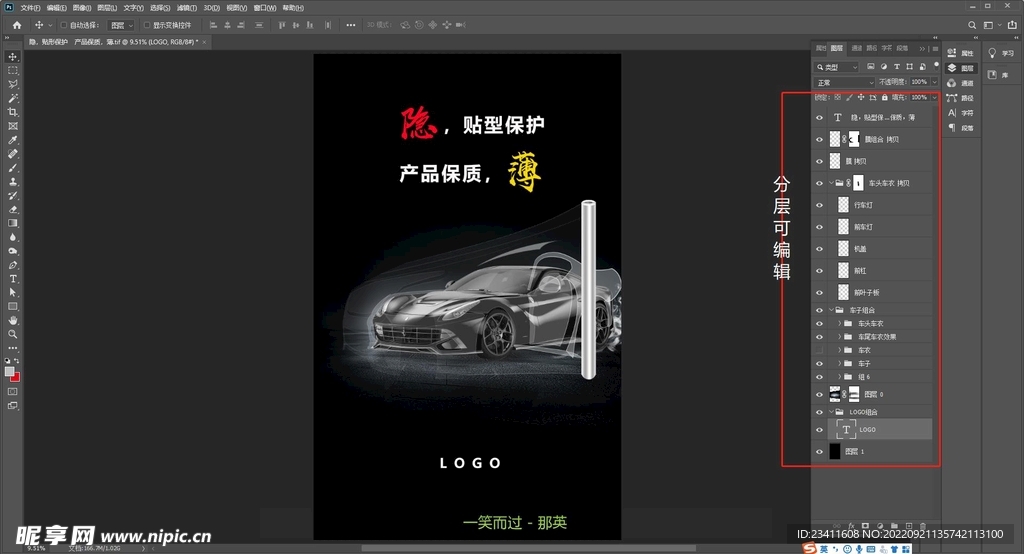Select the Magic Wand tool
1024x554 pixels.
(x=12, y=98)
